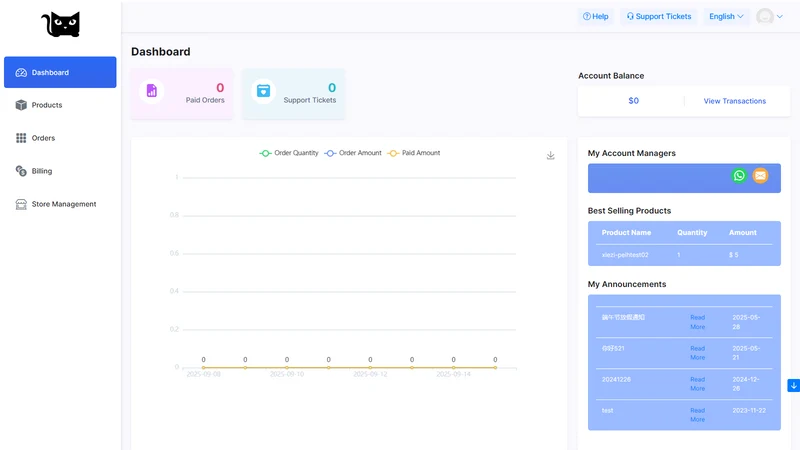Image resolution: width=800 pixels, height=450 pixels.
Task: Toggle the Order Quantity legend series
Action: 289,153
